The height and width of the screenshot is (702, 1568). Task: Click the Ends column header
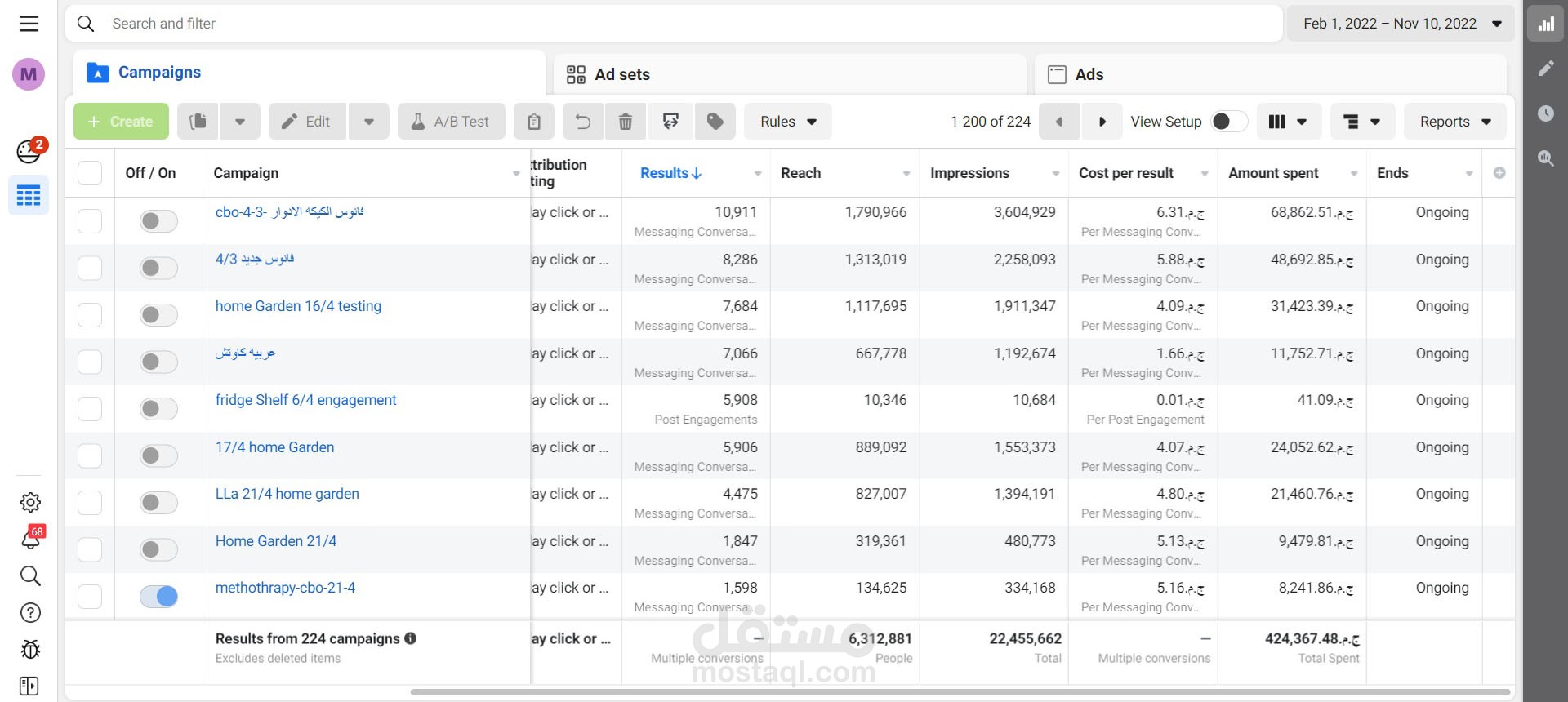pos(1392,173)
